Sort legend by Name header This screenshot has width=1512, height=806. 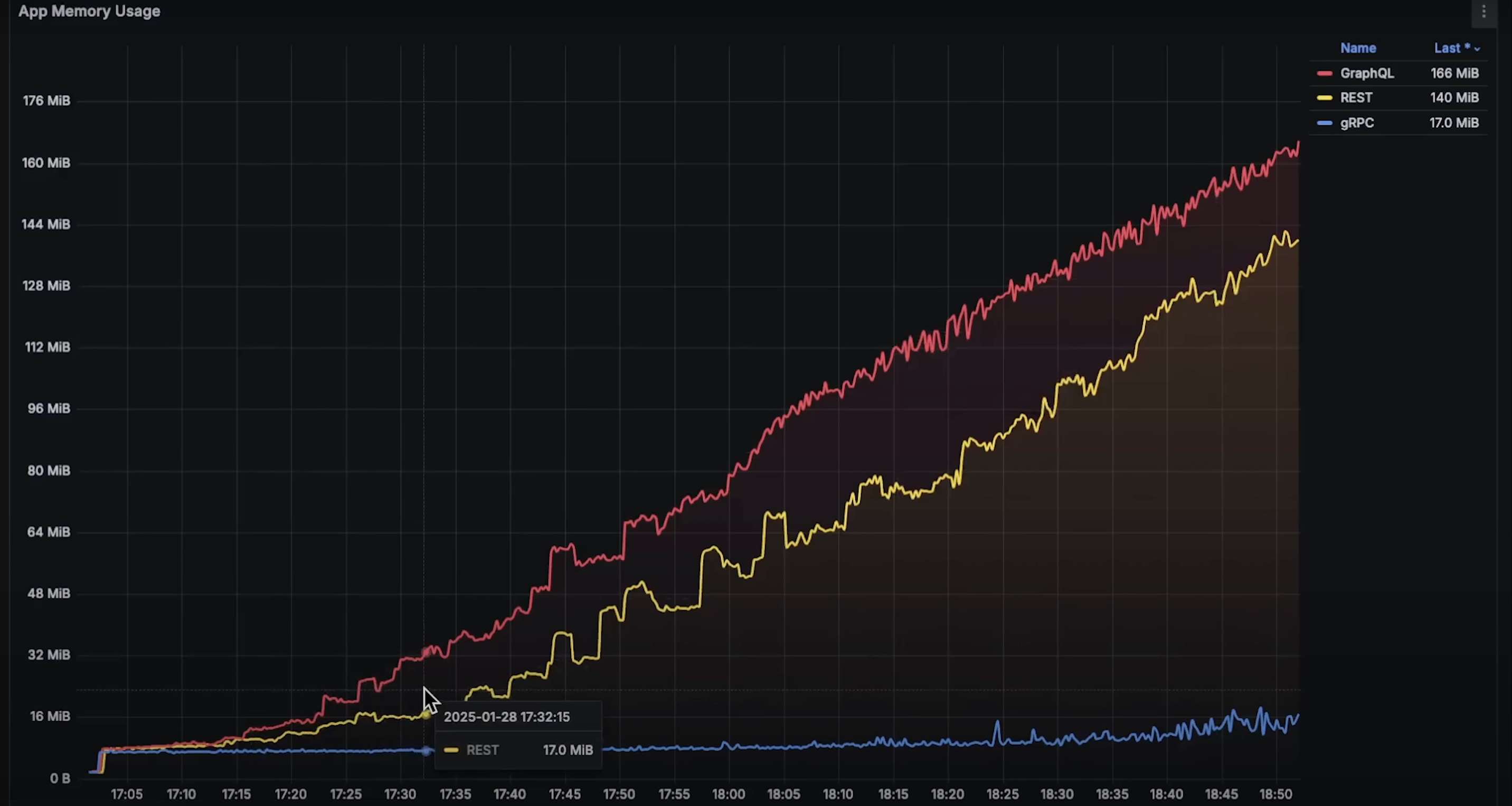1358,48
